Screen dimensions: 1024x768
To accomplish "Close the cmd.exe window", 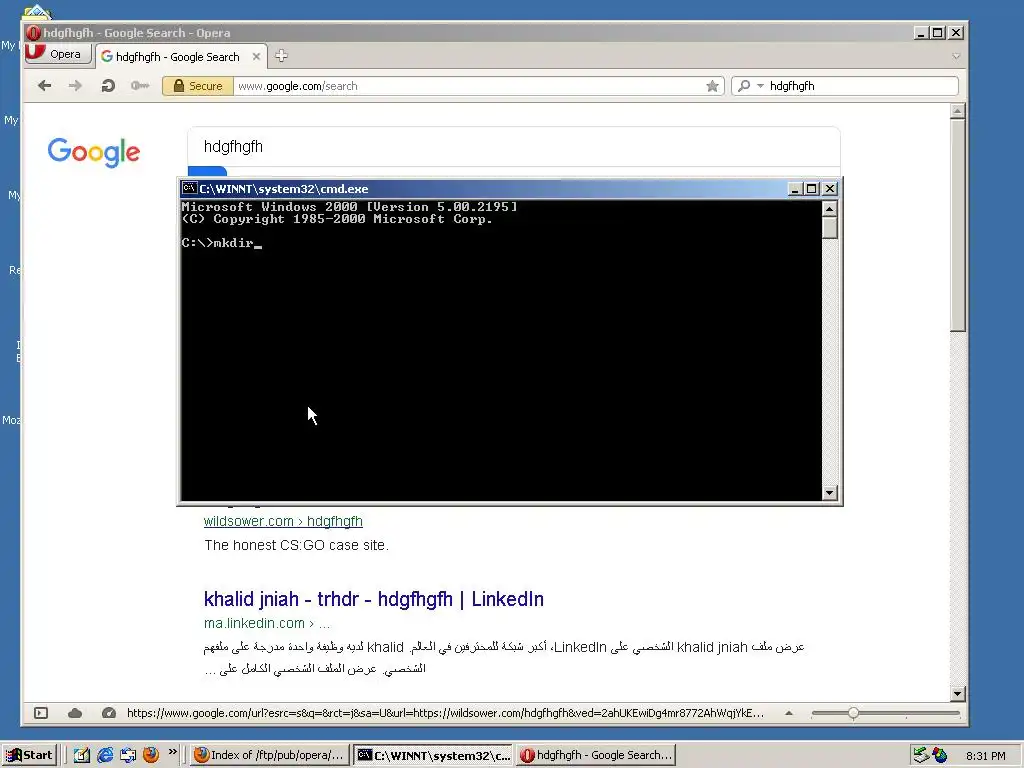I will coord(830,189).
